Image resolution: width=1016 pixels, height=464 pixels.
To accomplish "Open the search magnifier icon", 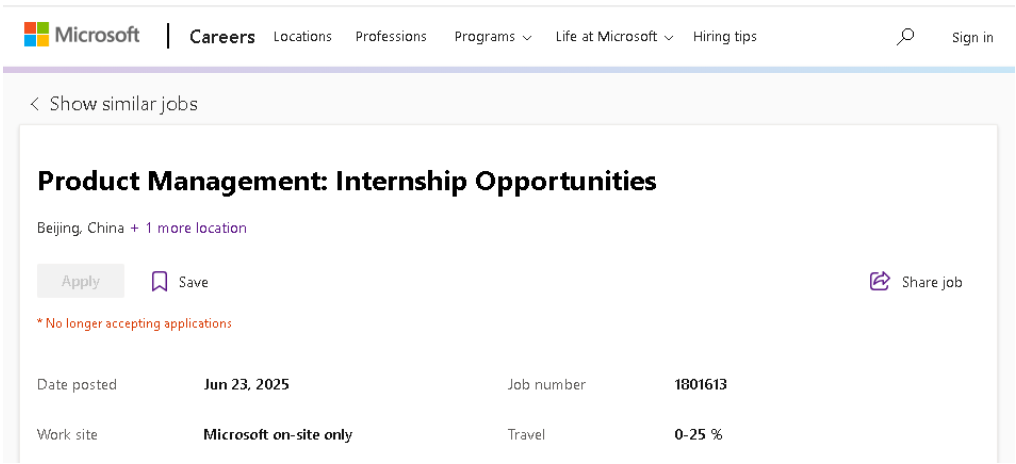I will 905,37.
